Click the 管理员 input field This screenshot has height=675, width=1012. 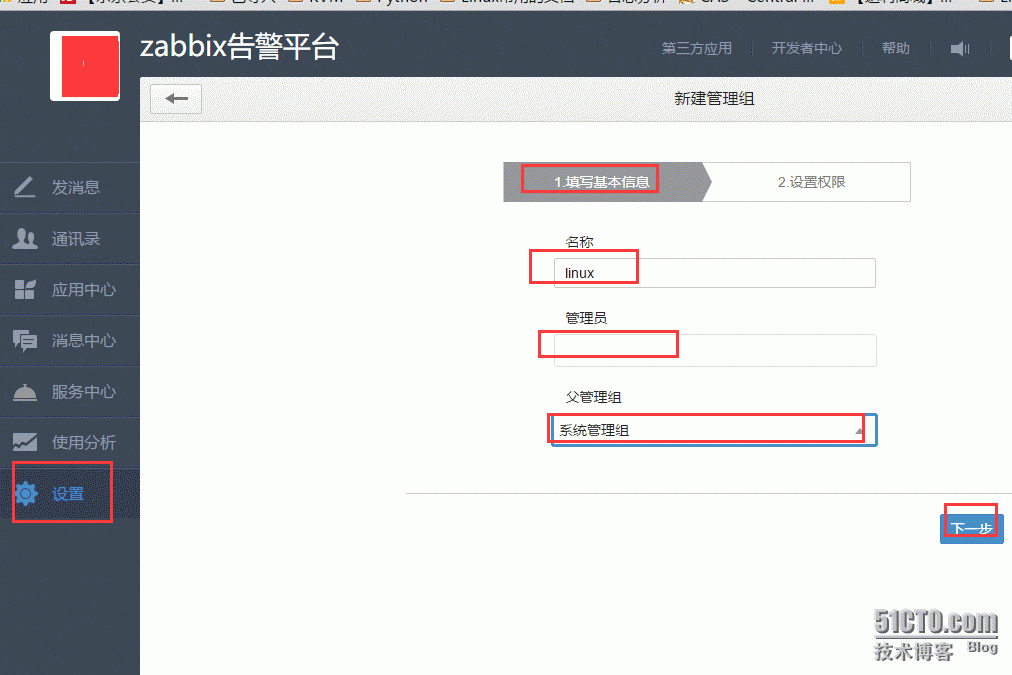coord(715,350)
